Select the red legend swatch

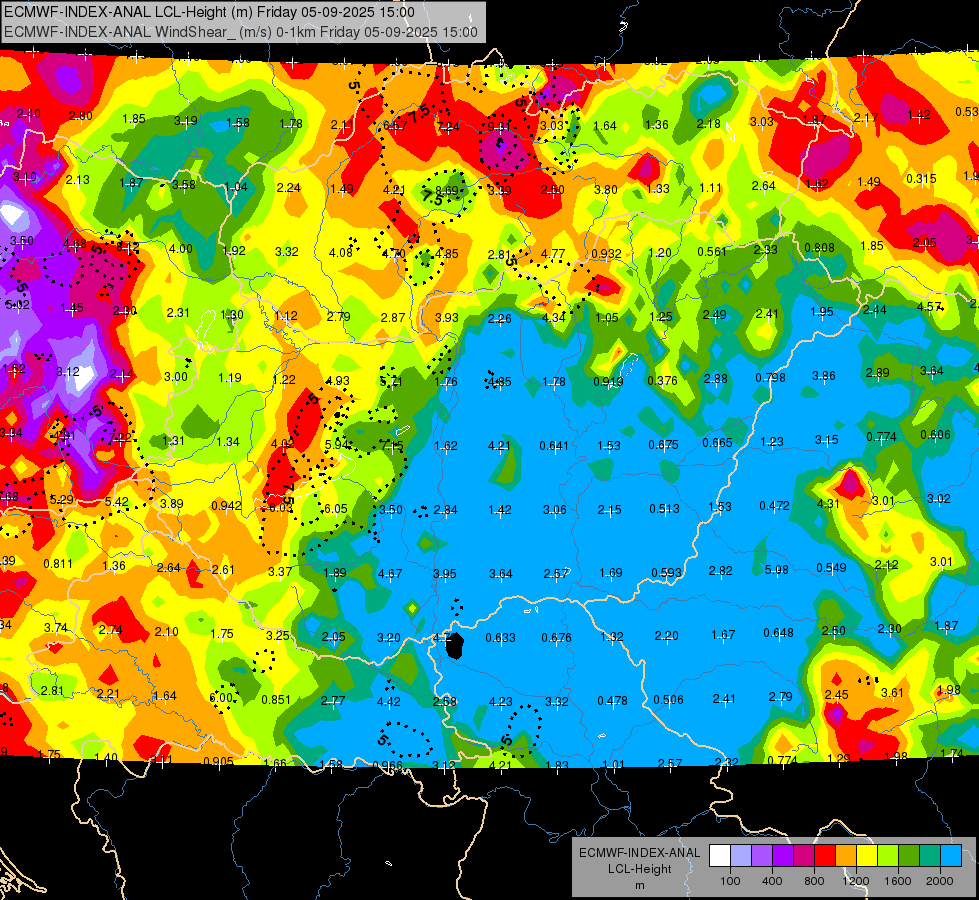click(x=824, y=856)
